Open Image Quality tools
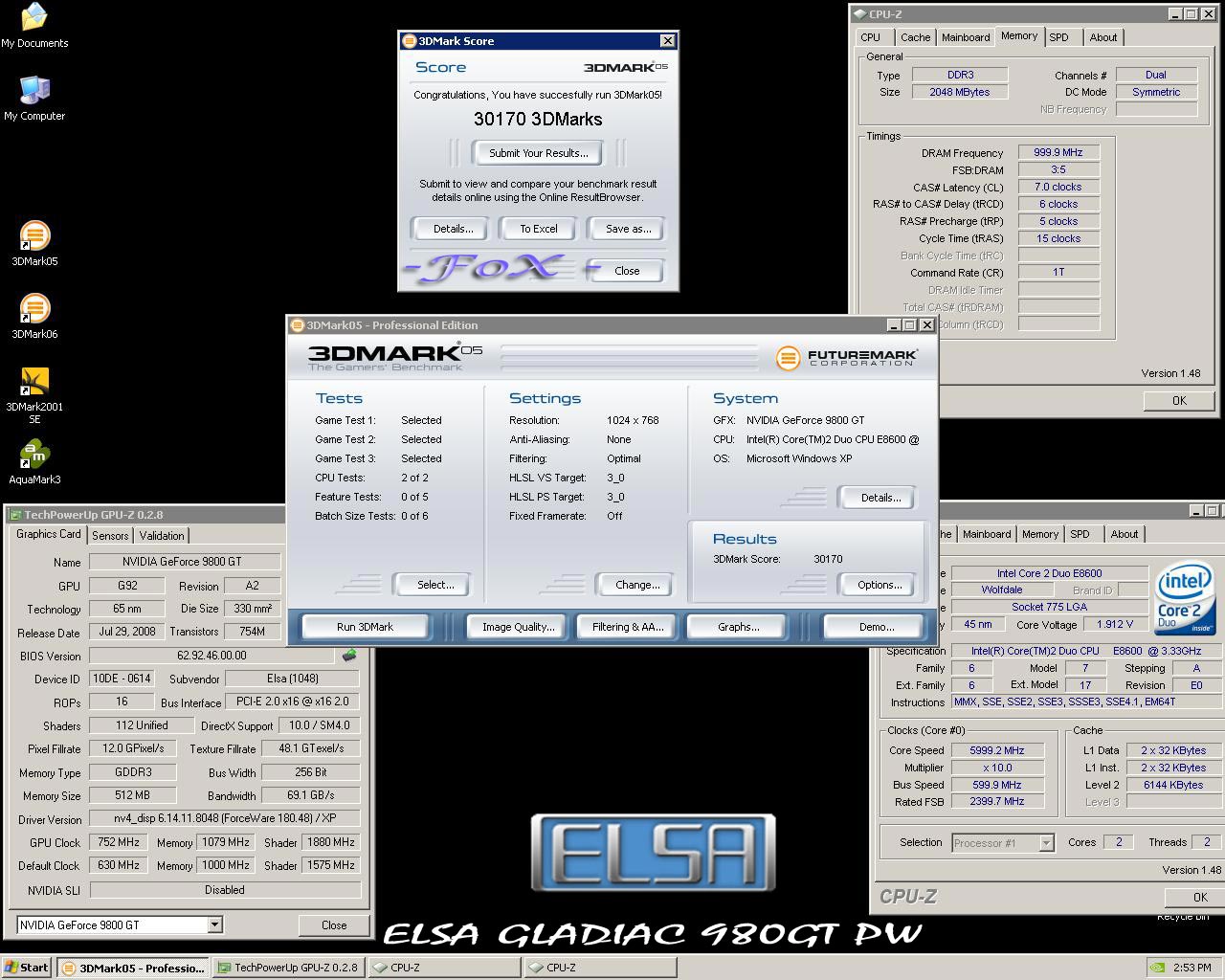This screenshot has width=1225, height=980. (518, 627)
